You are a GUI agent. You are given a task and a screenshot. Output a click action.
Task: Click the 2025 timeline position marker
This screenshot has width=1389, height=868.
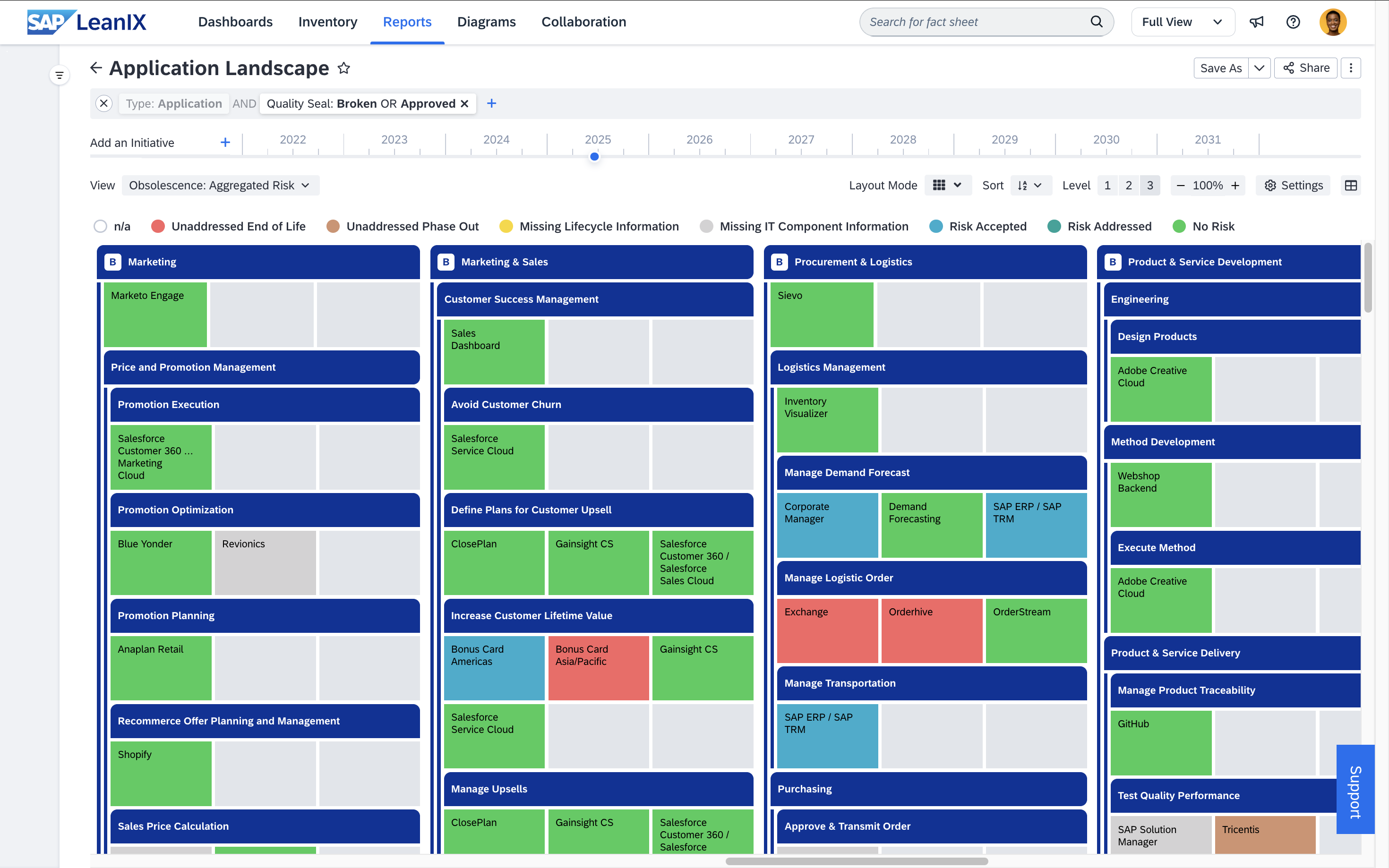(594, 156)
